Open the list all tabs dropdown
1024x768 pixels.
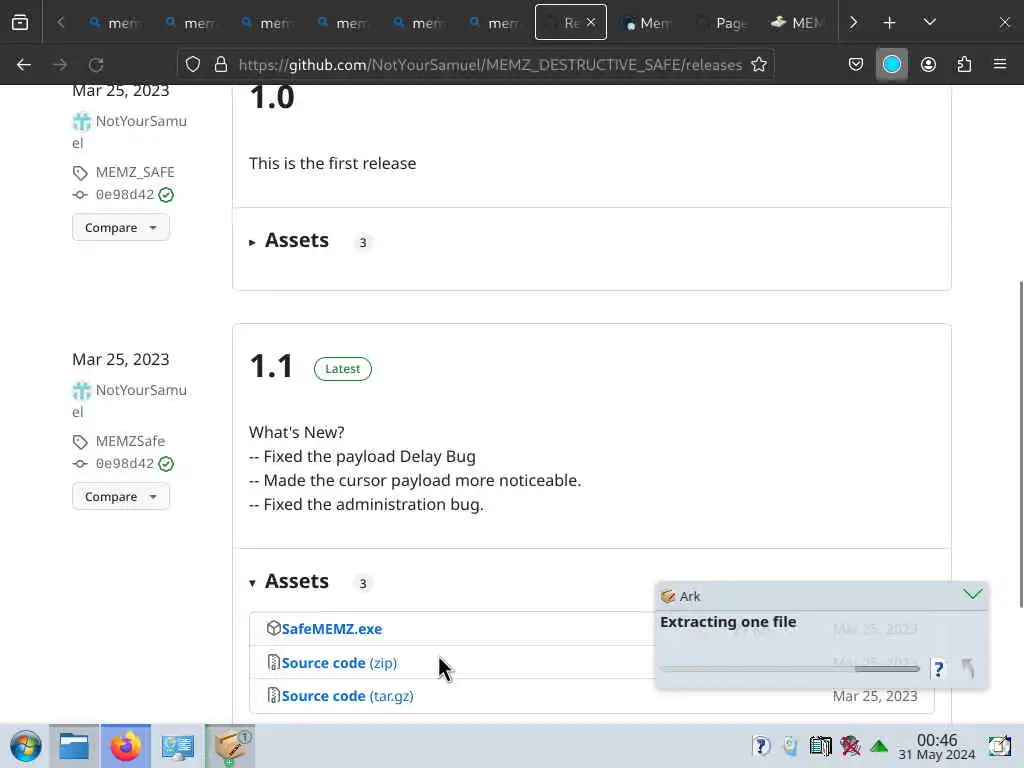pos(929,23)
